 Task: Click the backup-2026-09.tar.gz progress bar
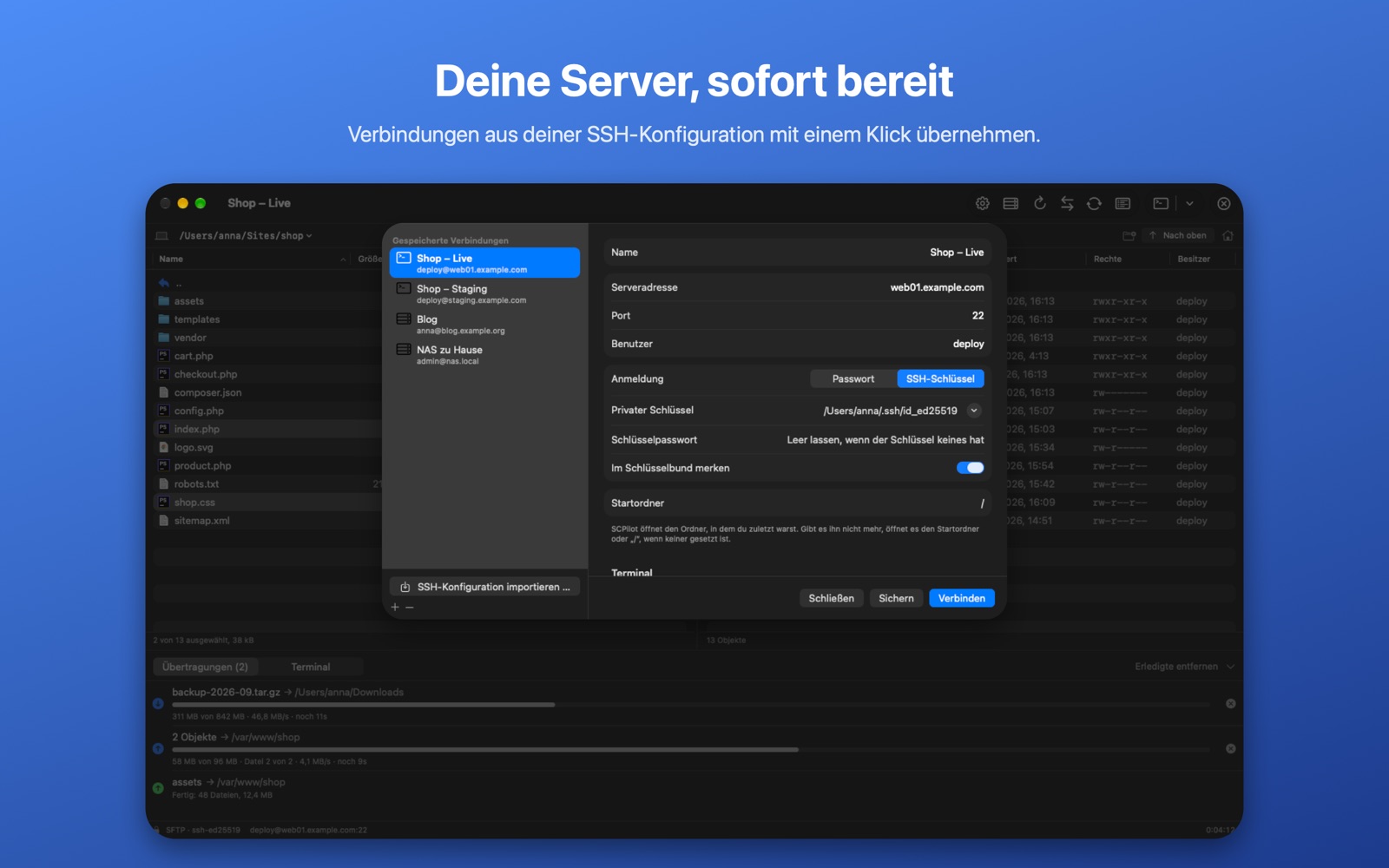point(690,705)
